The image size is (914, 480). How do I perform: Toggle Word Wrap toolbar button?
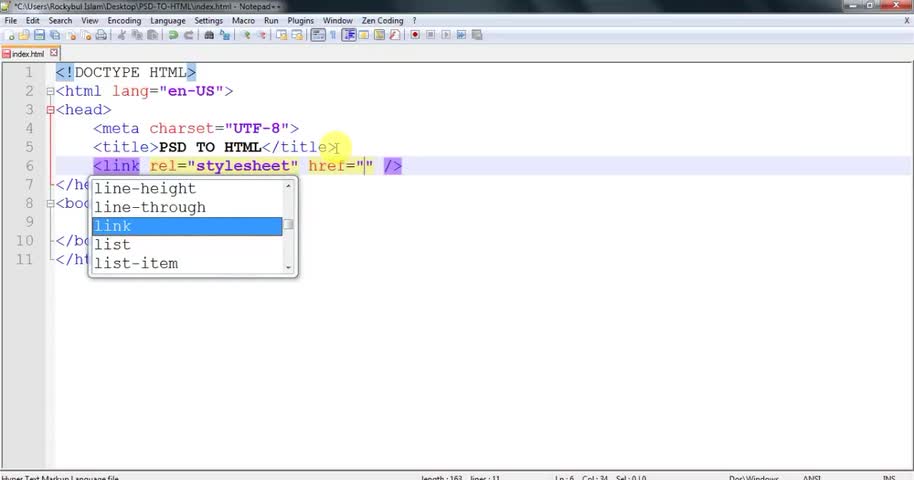click(318, 35)
